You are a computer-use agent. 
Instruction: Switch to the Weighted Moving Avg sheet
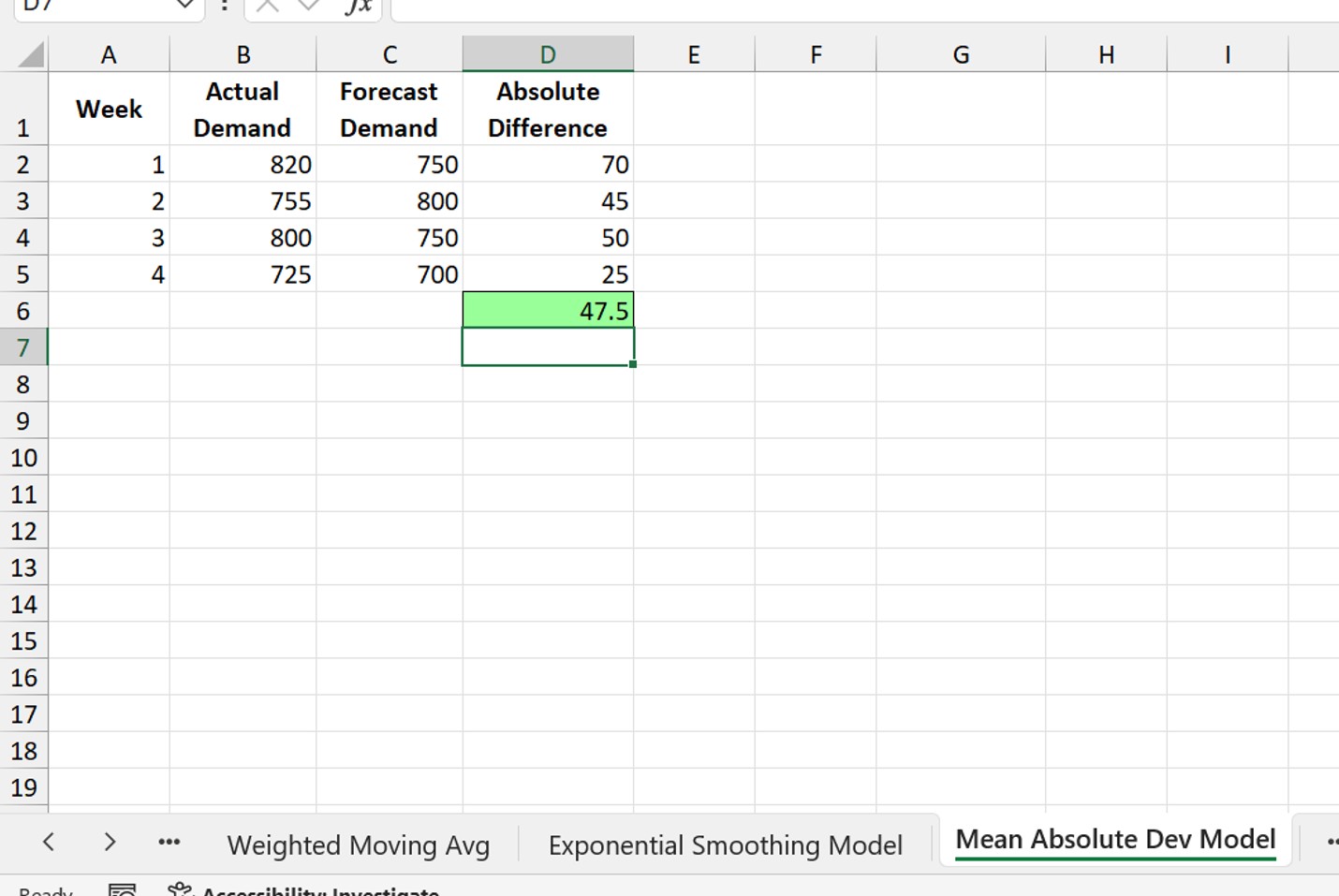click(359, 844)
